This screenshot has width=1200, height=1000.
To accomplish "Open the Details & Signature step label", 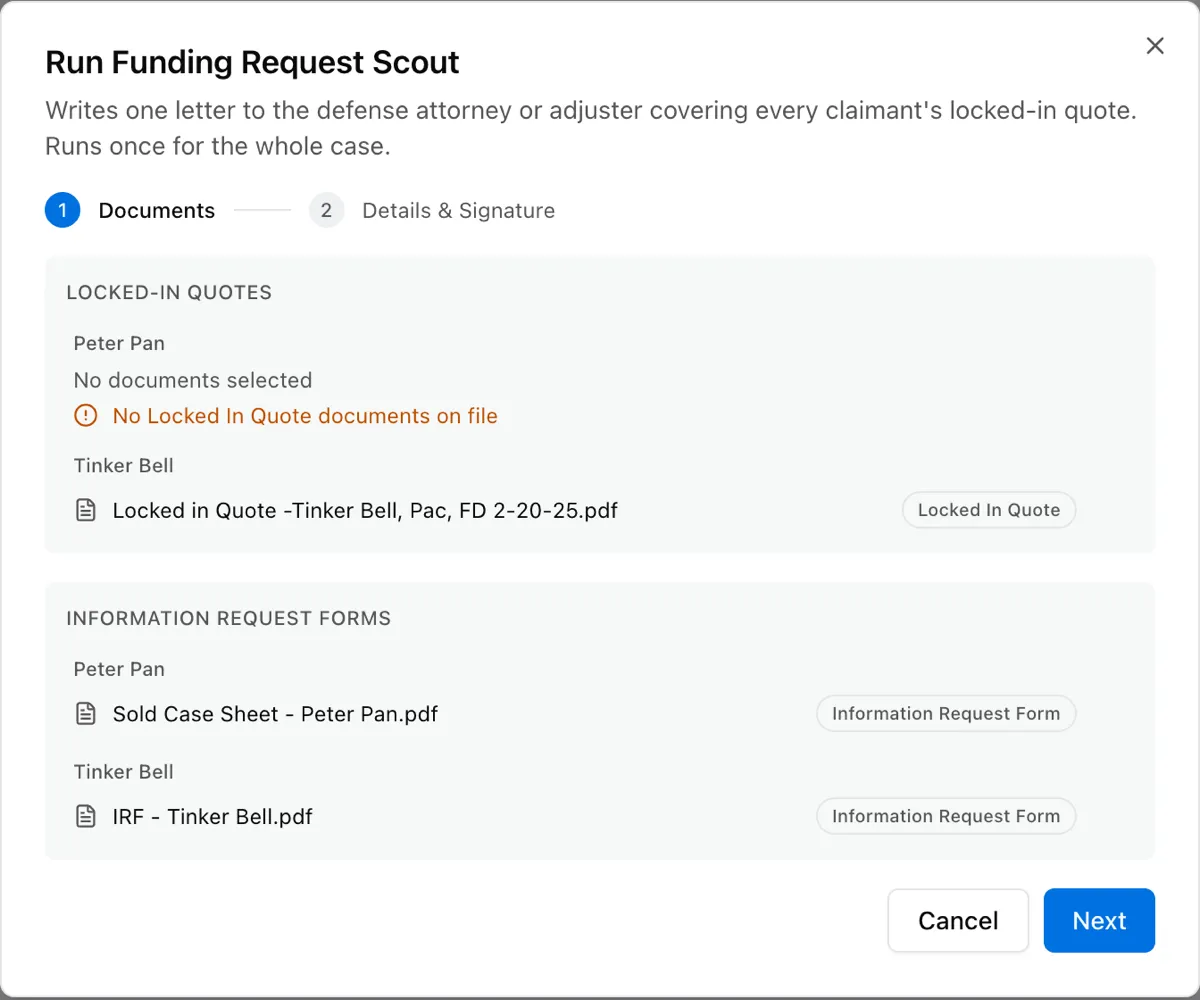I will 458,211.
